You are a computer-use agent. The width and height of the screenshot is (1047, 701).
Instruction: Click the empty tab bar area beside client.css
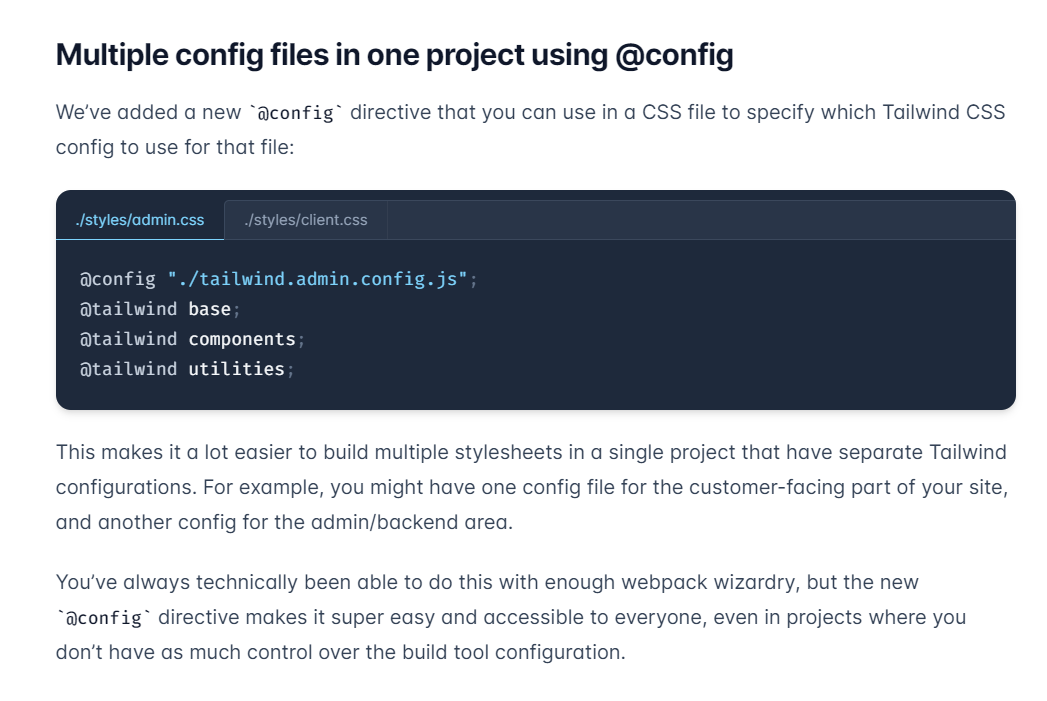tap(700, 220)
